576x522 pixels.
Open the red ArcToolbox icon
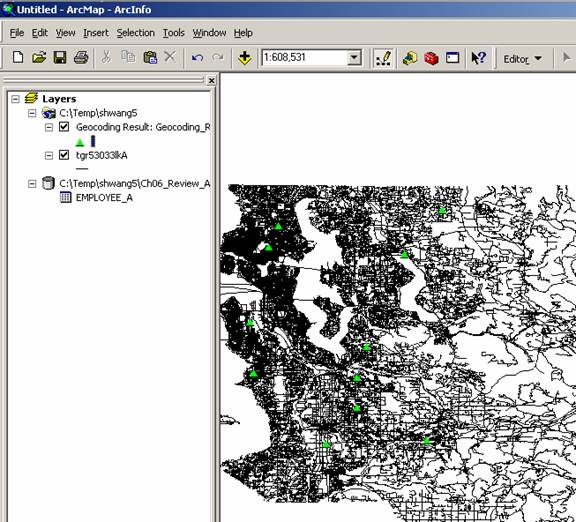click(x=431, y=58)
